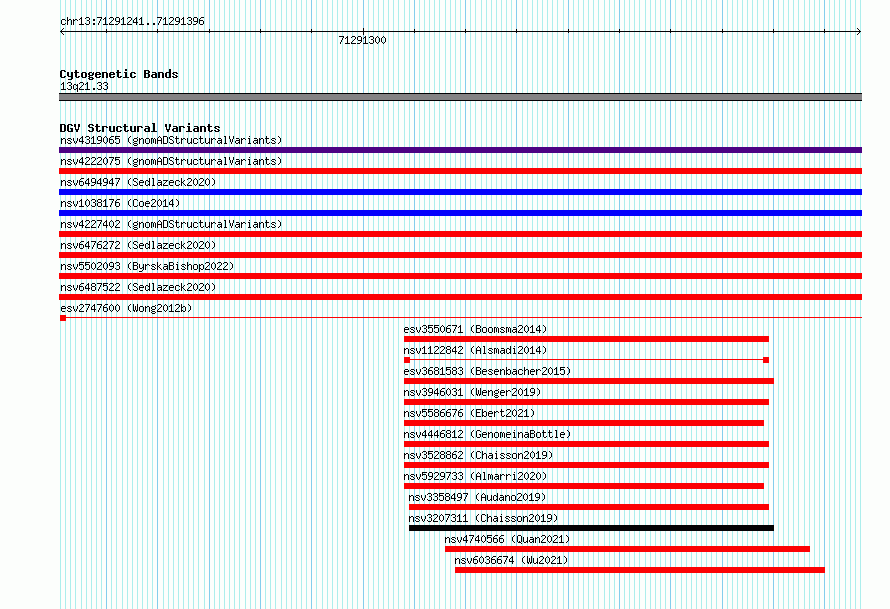Click the red nsv3528862 variant bar
Image resolution: width=890 pixels, height=609 pixels.
pos(586,465)
